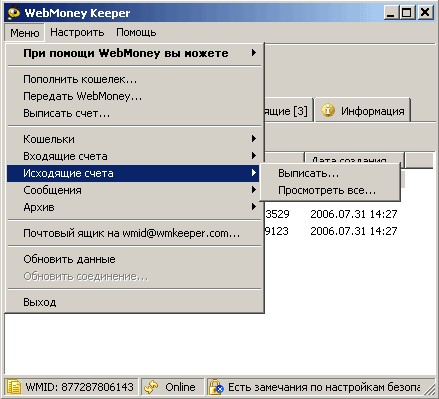This screenshot has width=439, height=399.
Task: Click WMID: 877287806143 status text
Action: click(80, 387)
